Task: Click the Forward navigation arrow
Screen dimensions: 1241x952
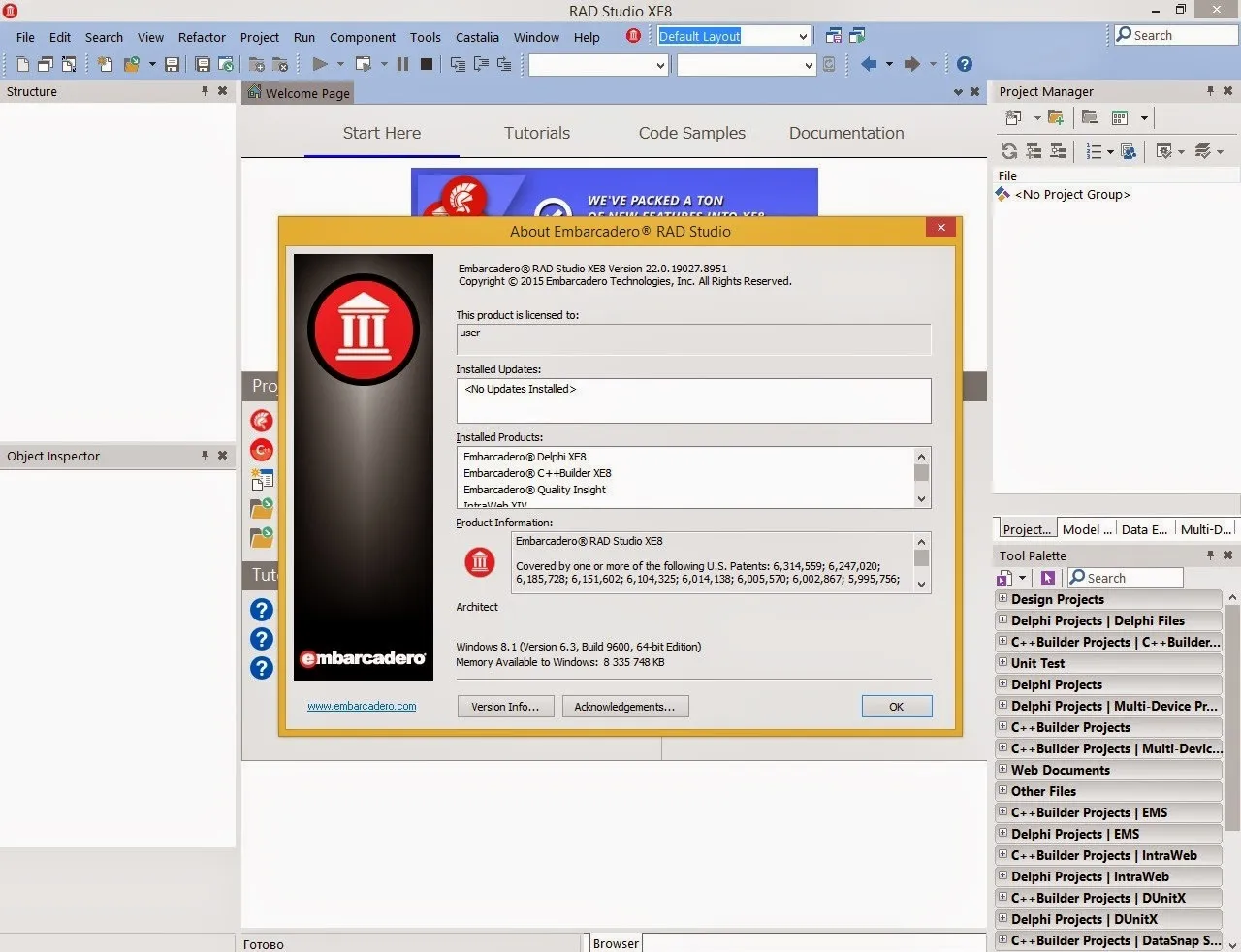Action: (911, 64)
